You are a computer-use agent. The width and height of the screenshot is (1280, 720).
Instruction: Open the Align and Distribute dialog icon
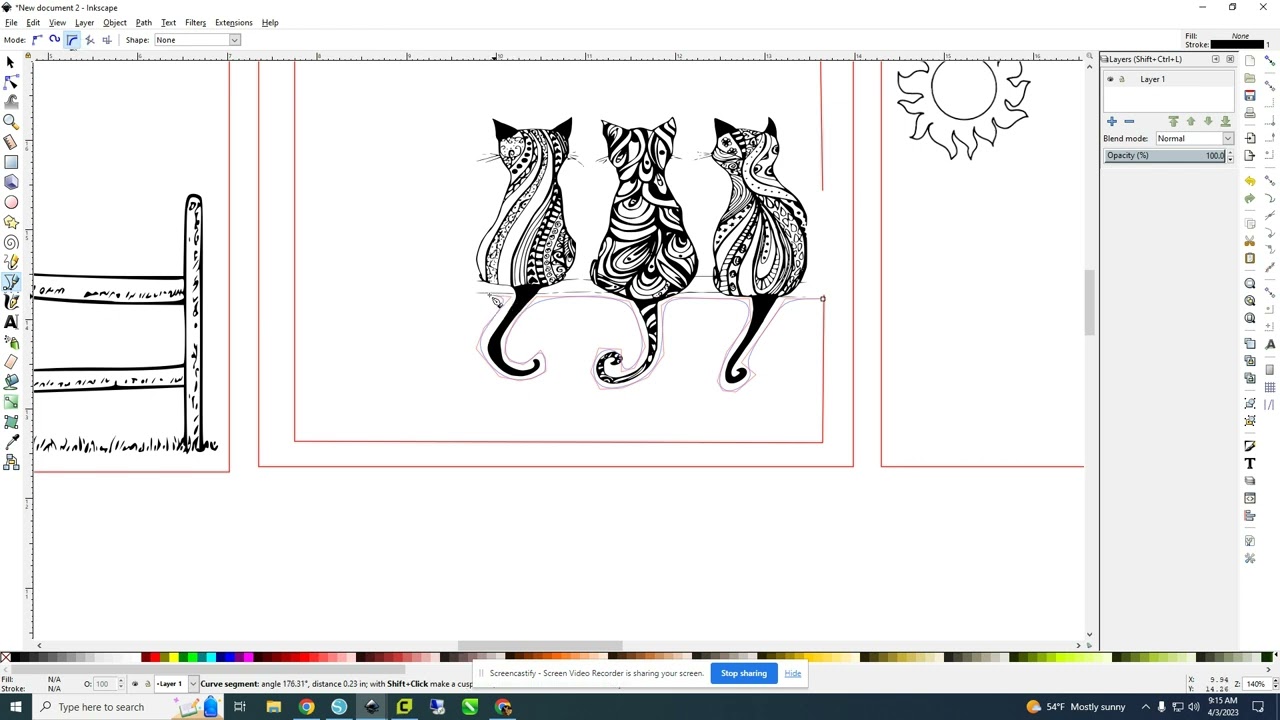[x=1250, y=516]
